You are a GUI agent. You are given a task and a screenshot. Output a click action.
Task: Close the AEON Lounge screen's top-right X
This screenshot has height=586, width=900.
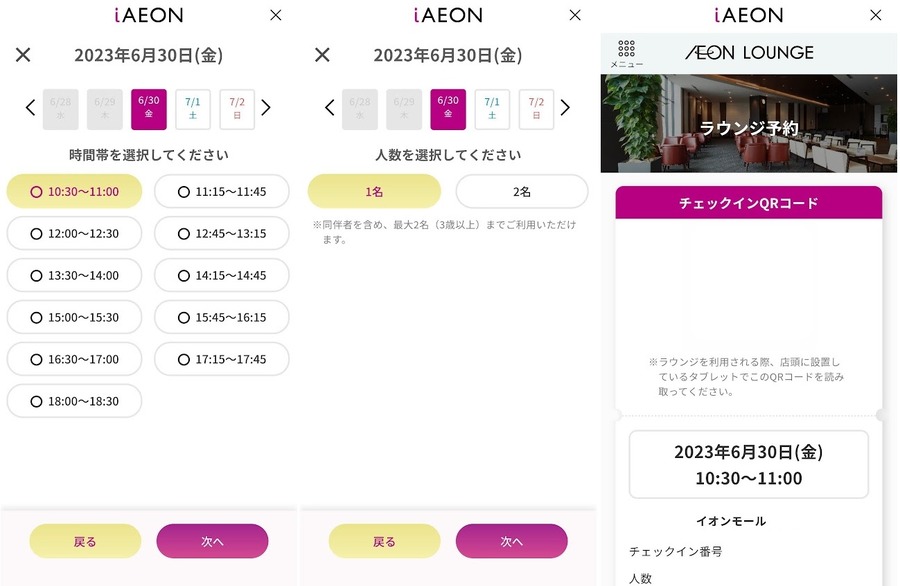[875, 15]
